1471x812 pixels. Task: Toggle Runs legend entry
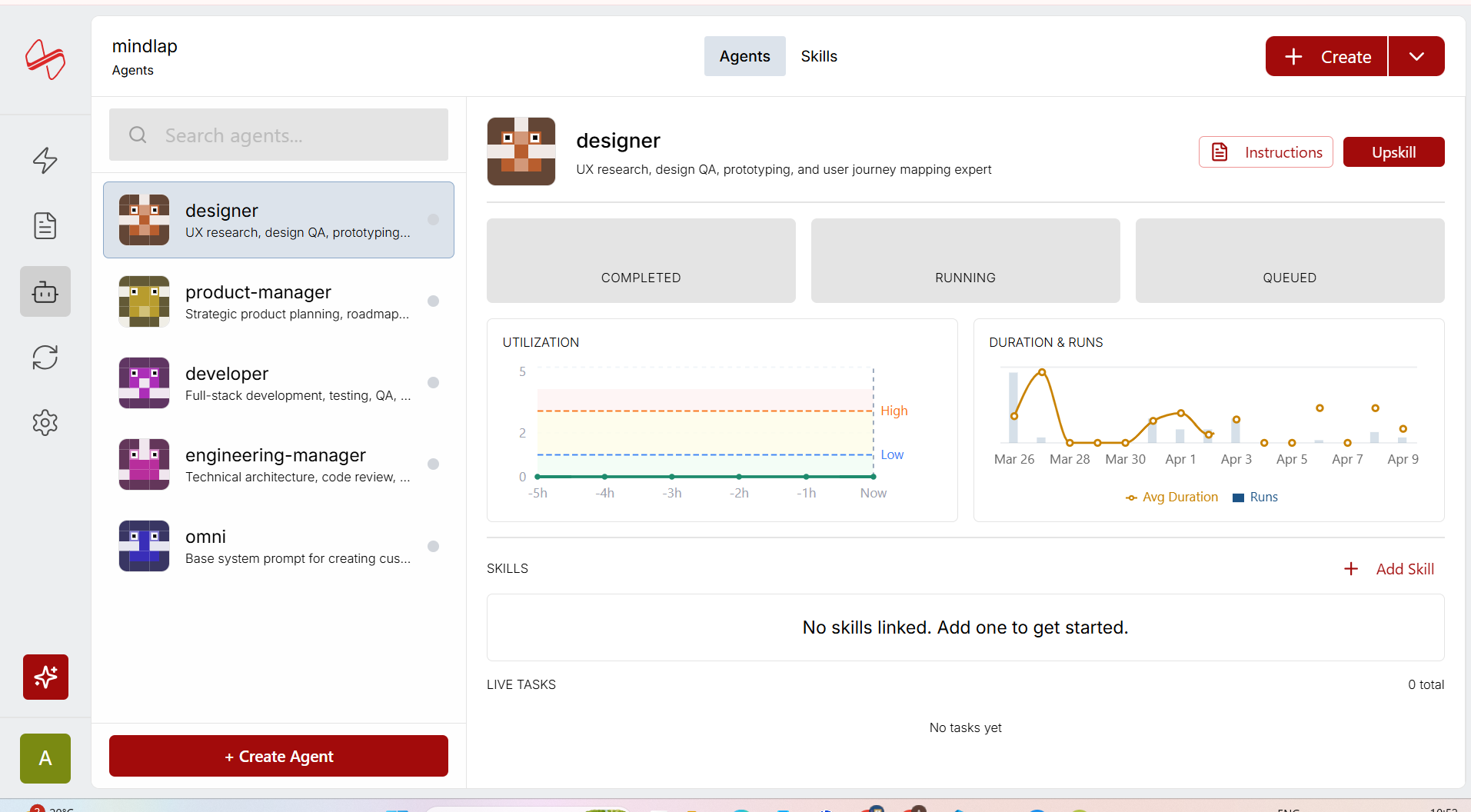click(x=1256, y=497)
